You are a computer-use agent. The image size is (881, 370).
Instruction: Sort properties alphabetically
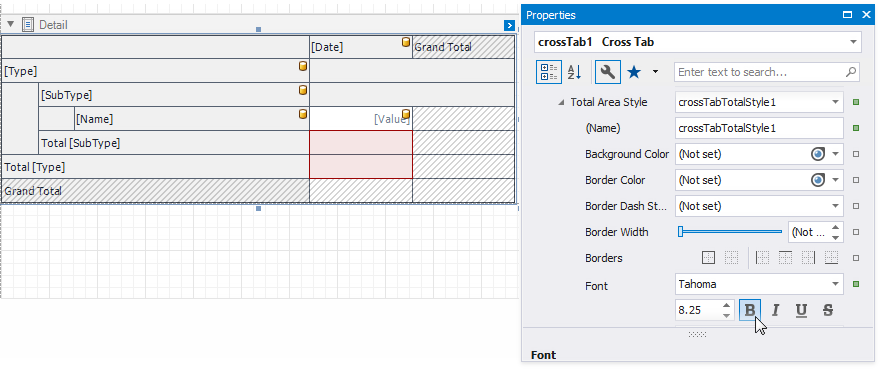coord(574,72)
